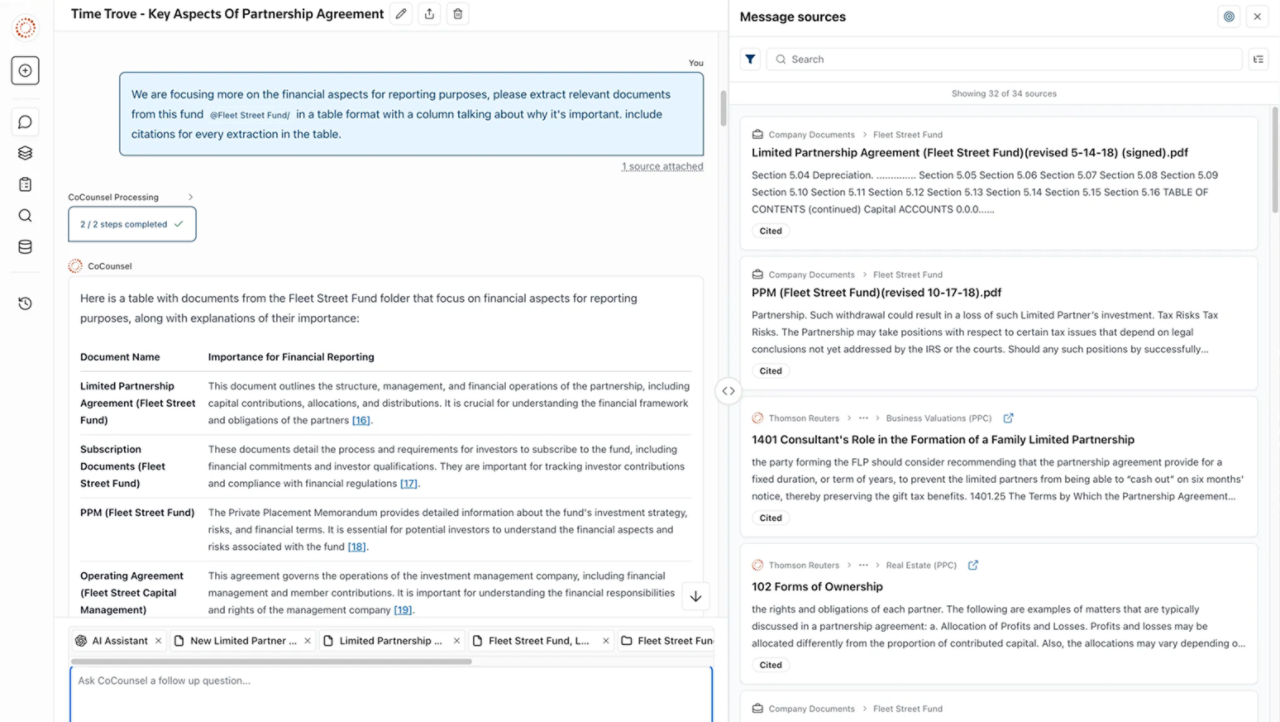Screen dimensions: 1280x722
Task: Open the history icon in sidebar
Action: pos(25,303)
